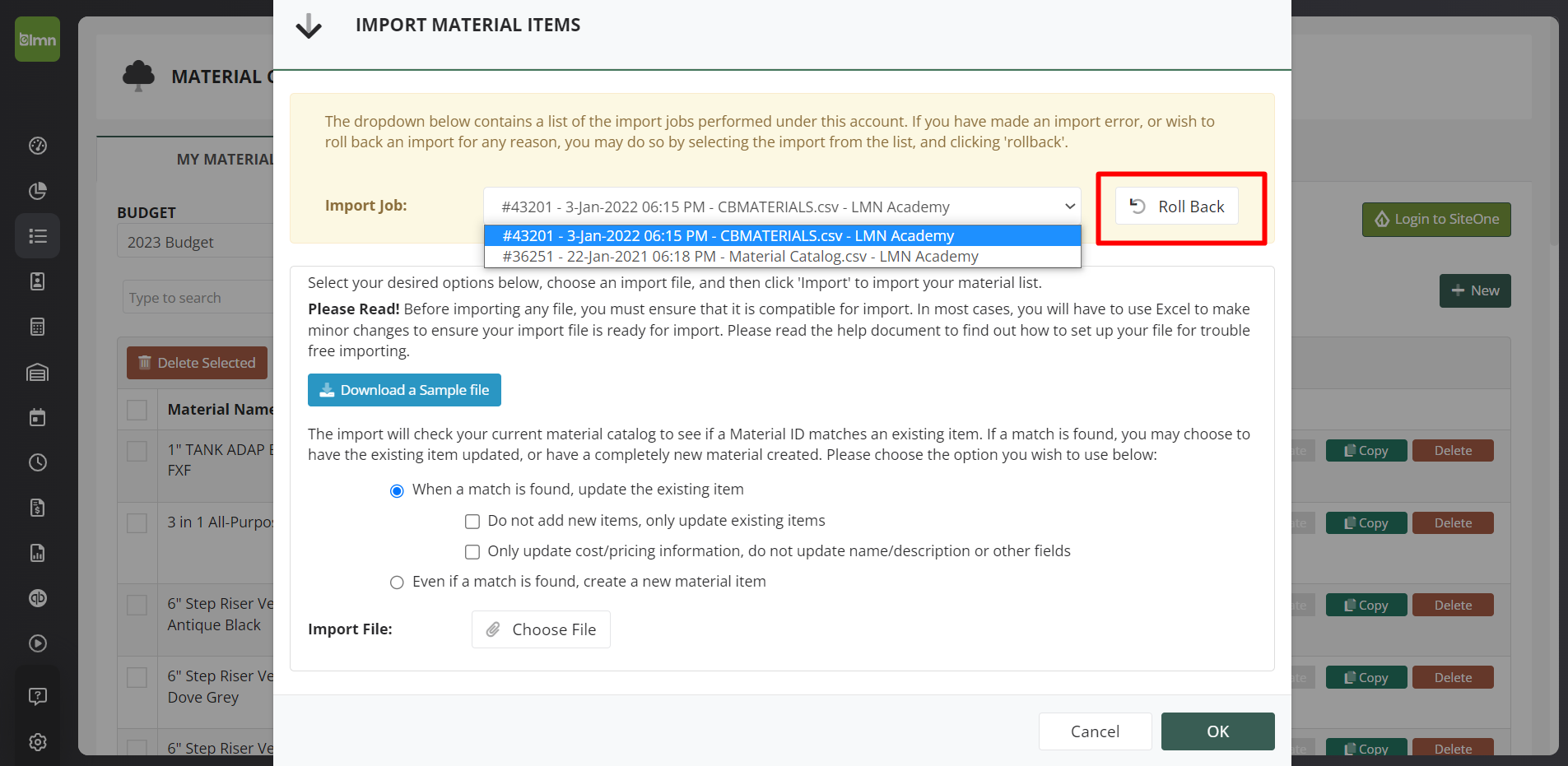Select the highlighted list icon in sidebar
Viewport: 1568px width, 766px height.
coord(38,236)
